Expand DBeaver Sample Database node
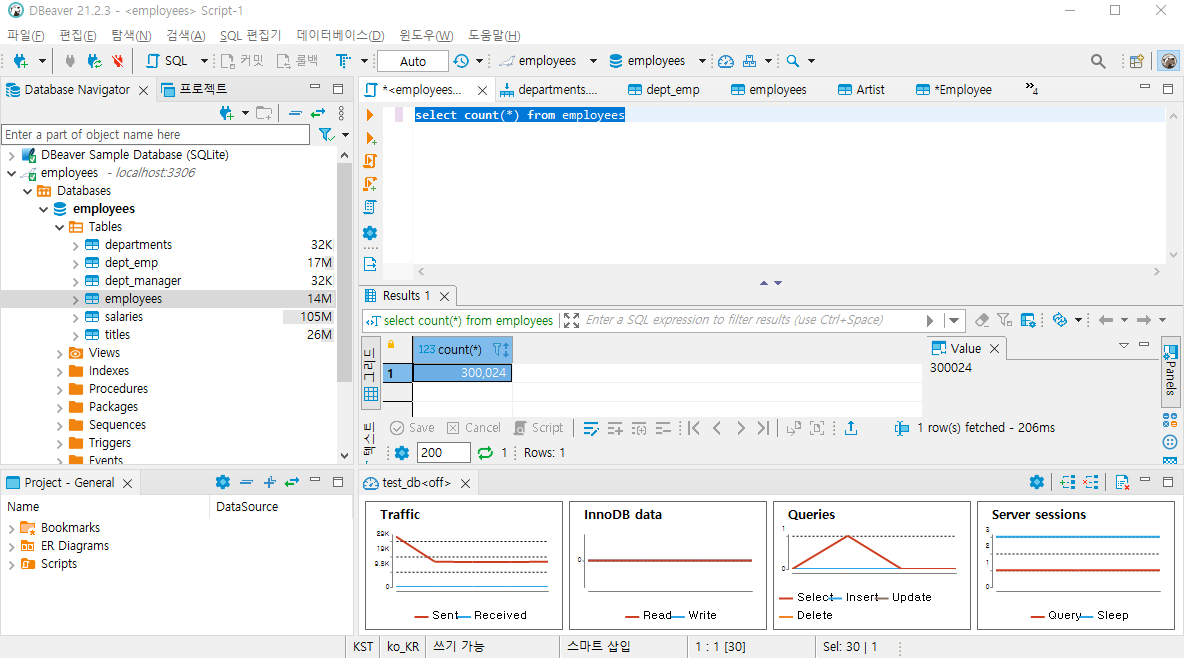 pyautogui.click(x=11, y=156)
